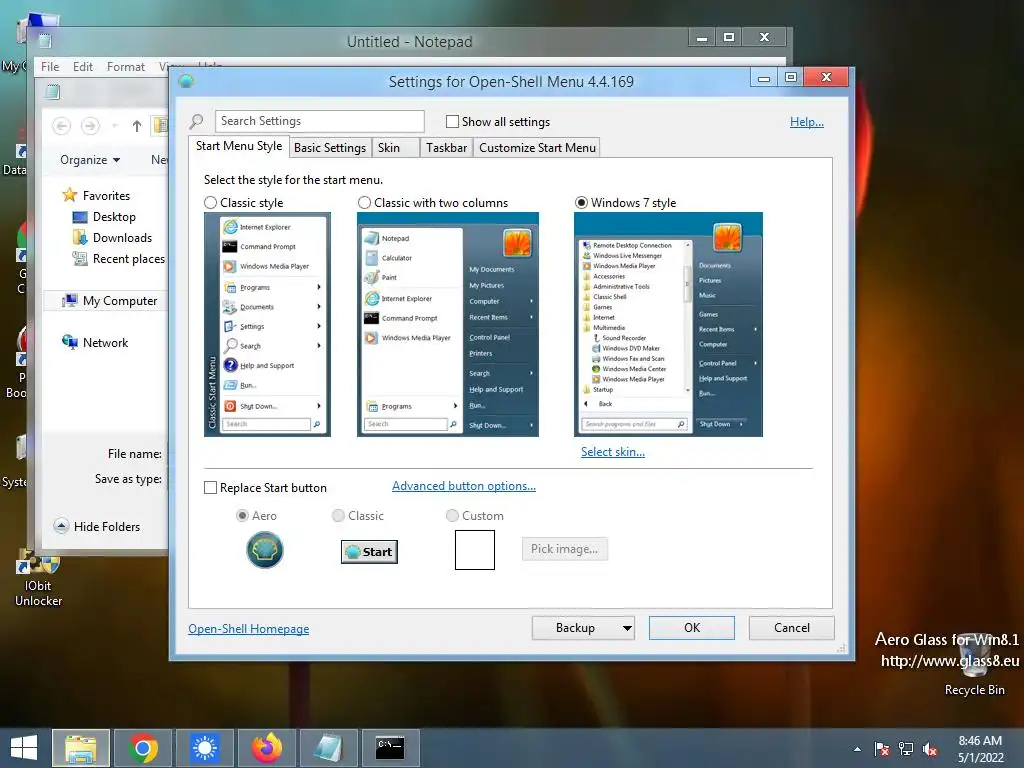Expand the Organize dropdown in the Save dialog
The width and height of the screenshot is (1024, 768).
[x=90, y=160]
